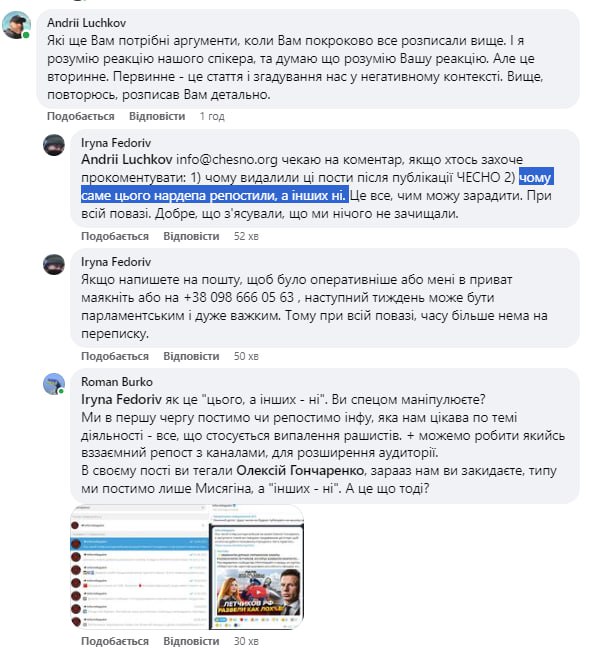Click Iryna Fedoriv's avatar on second reply
Screen dimensions: 591x652
coord(54,264)
